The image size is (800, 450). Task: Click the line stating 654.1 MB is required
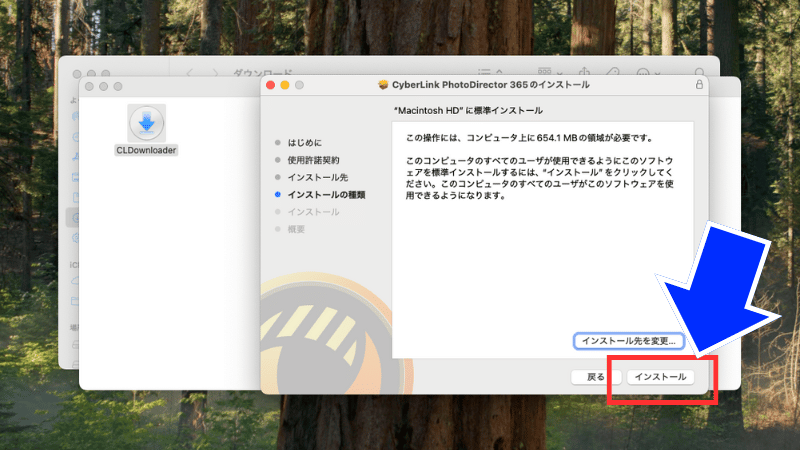click(529, 138)
